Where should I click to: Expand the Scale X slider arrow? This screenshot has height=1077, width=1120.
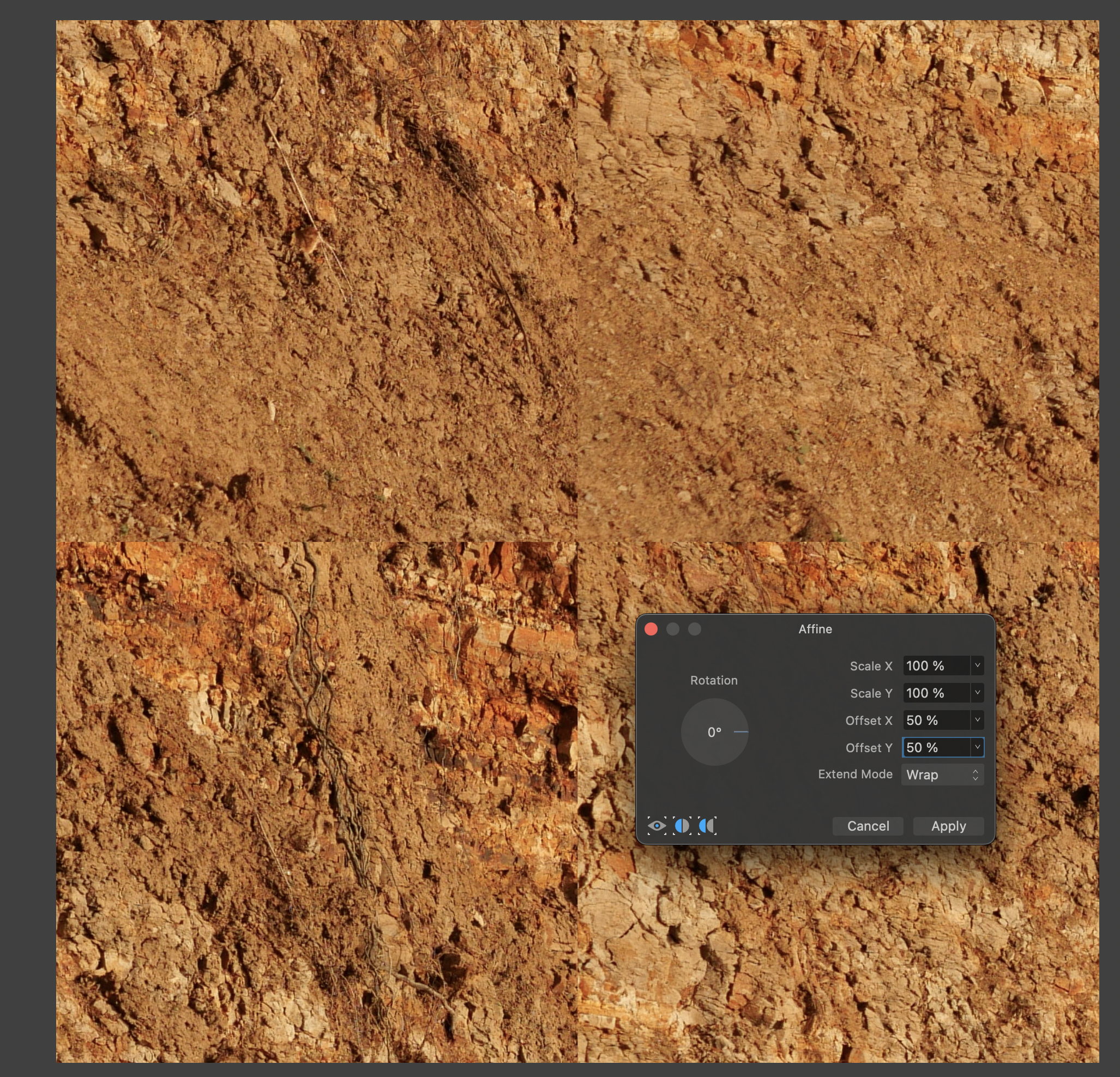[x=977, y=665]
